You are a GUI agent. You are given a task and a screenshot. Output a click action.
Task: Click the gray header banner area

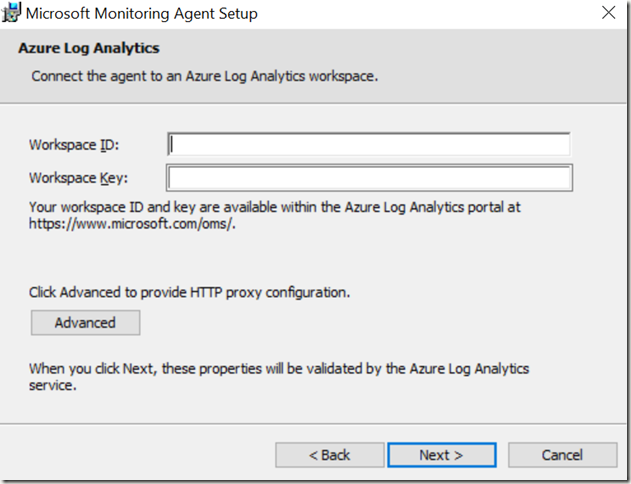point(483,64)
